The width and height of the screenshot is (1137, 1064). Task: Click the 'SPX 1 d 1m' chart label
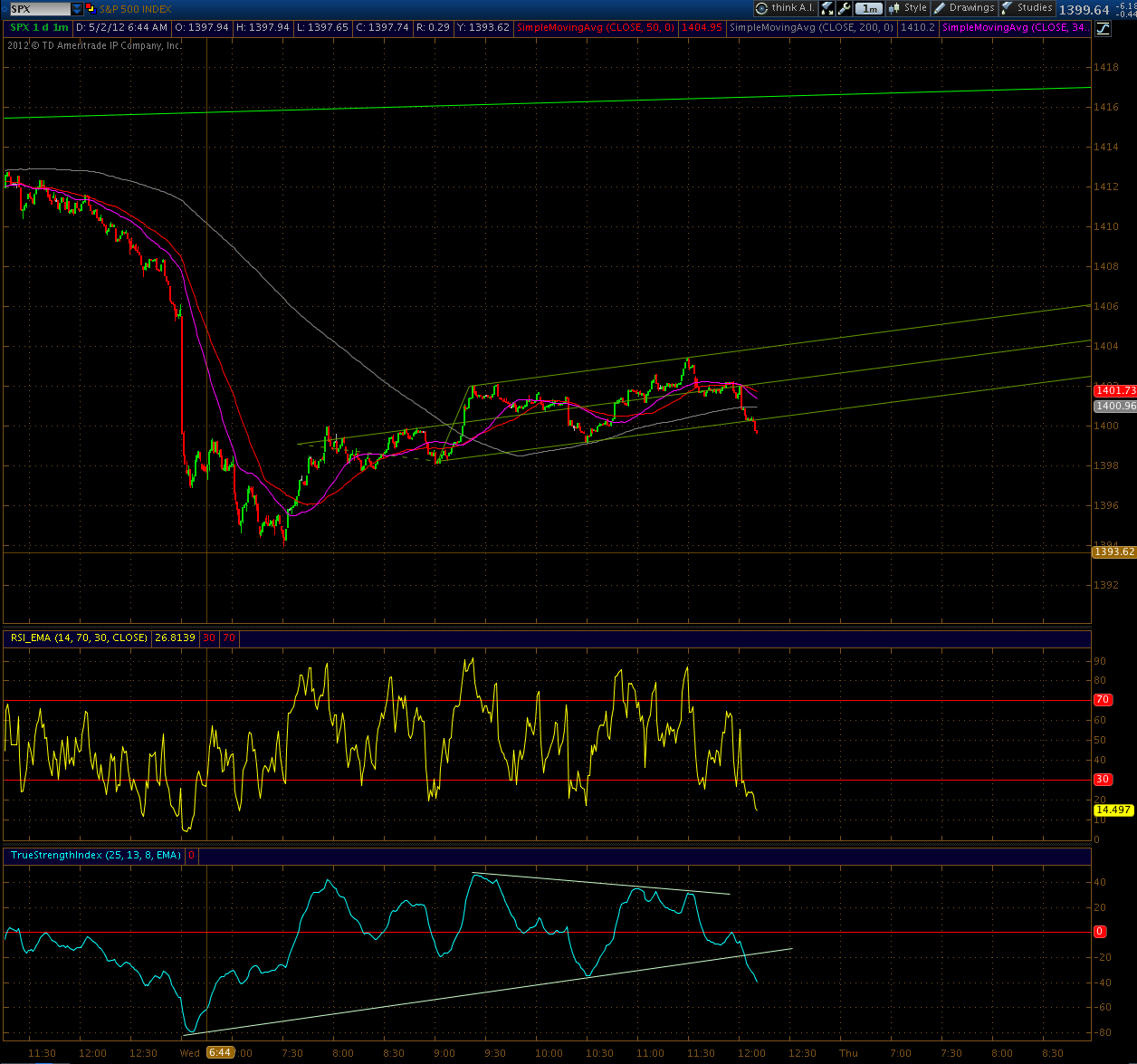coord(39,28)
